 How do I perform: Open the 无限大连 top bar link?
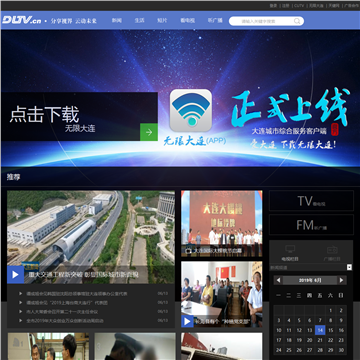[x=316, y=6]
